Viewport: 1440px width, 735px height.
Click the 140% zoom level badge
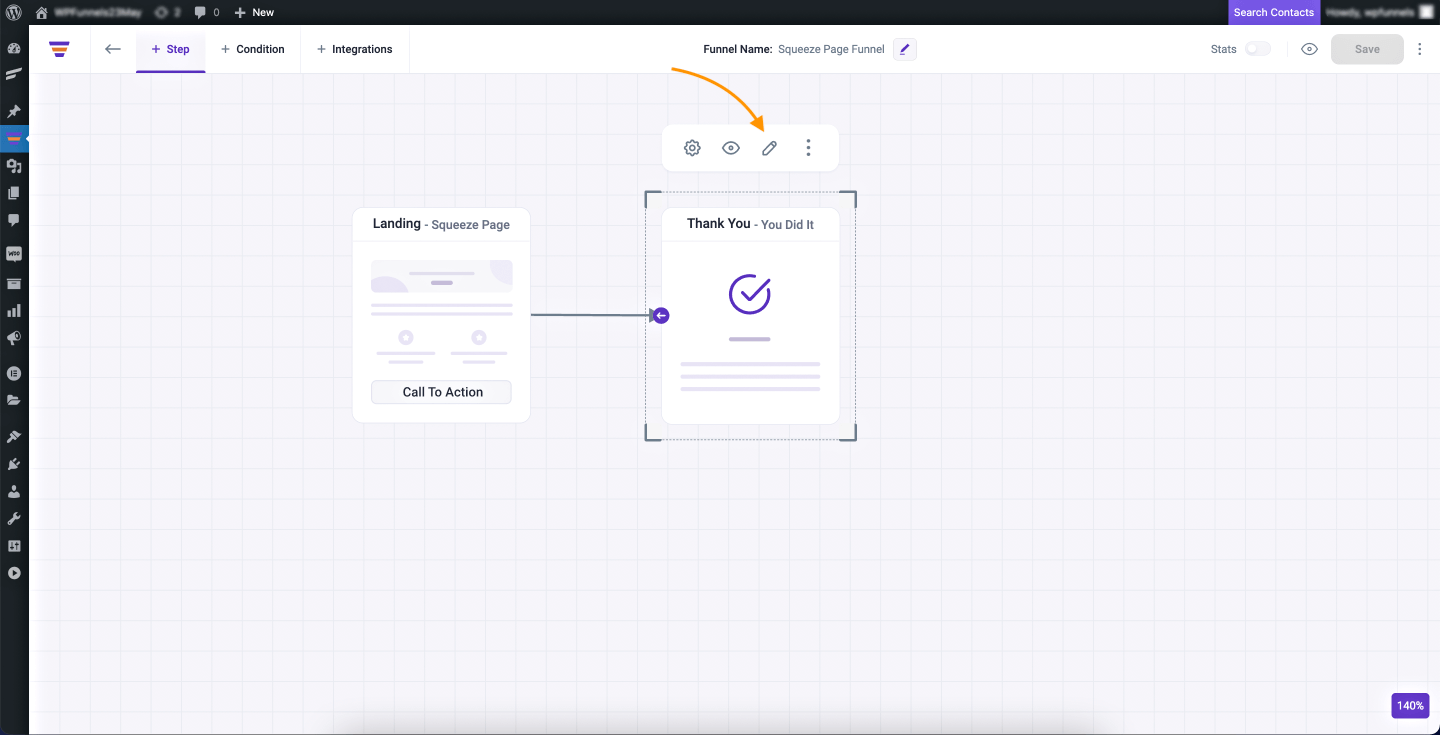(1411, 705)
